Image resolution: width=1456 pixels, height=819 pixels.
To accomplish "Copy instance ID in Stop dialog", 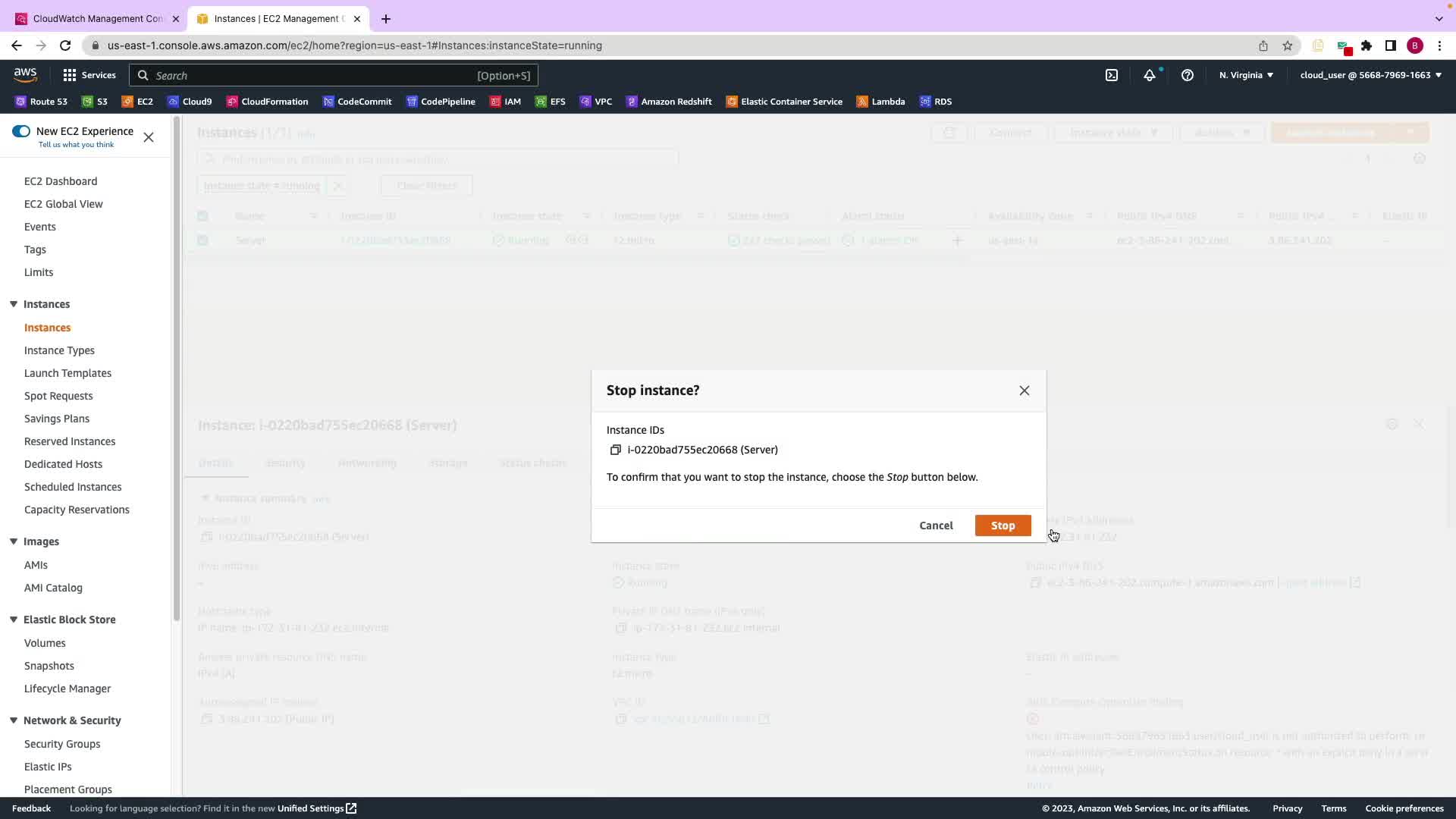I will click(x=615, y=450).
